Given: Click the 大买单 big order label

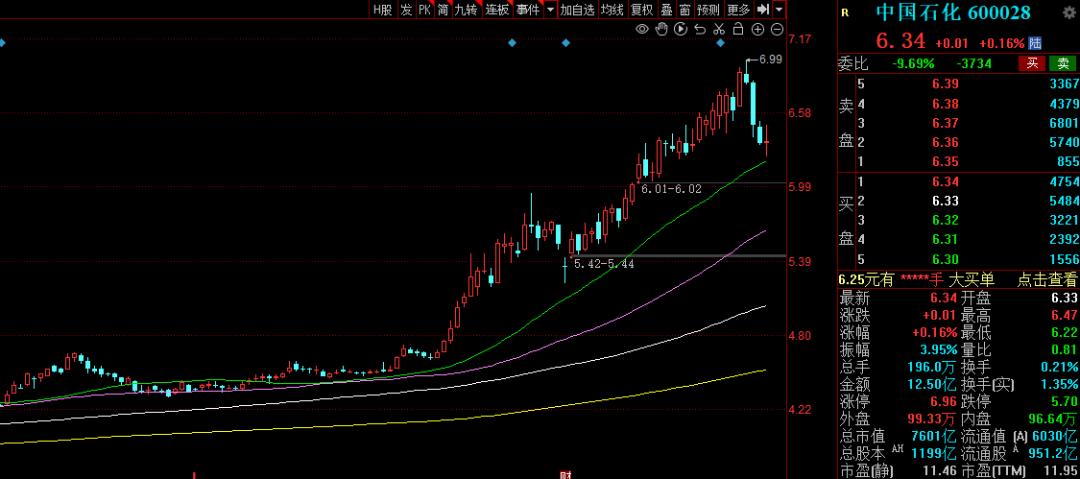Looking at the screenshot, I should (971, 280).
